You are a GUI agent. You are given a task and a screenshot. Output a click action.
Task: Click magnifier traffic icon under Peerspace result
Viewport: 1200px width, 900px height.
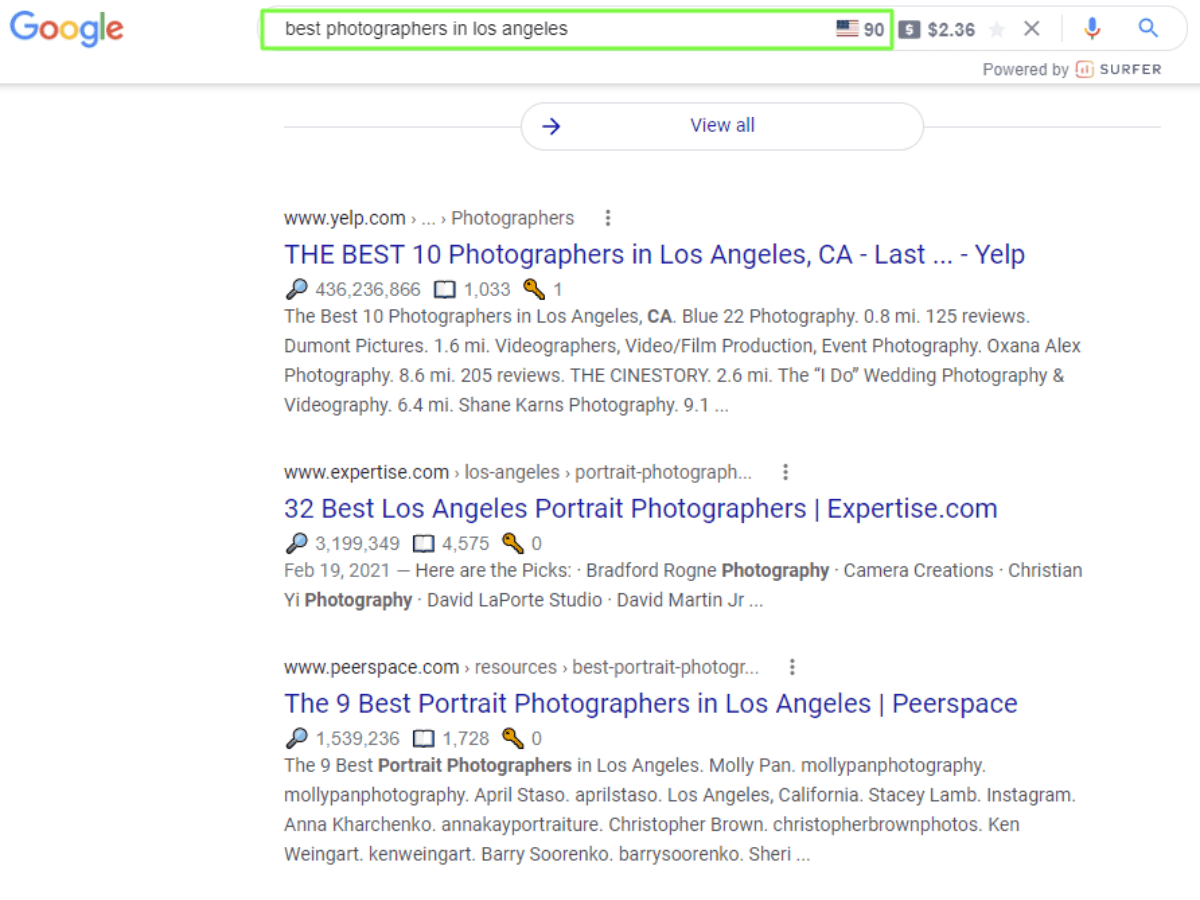(x=296, y=739)
